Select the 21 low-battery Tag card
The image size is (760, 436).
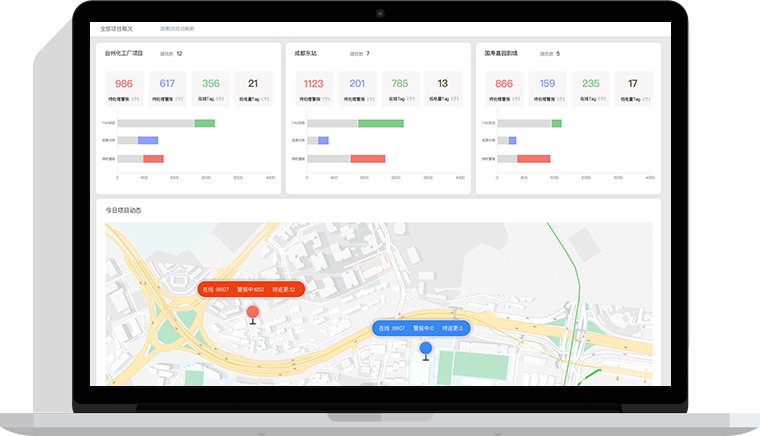[253, 88]
